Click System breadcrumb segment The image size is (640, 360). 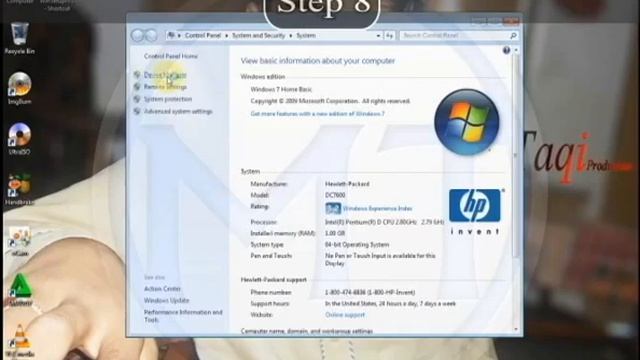pyautogui.click(x=306, y=36)
